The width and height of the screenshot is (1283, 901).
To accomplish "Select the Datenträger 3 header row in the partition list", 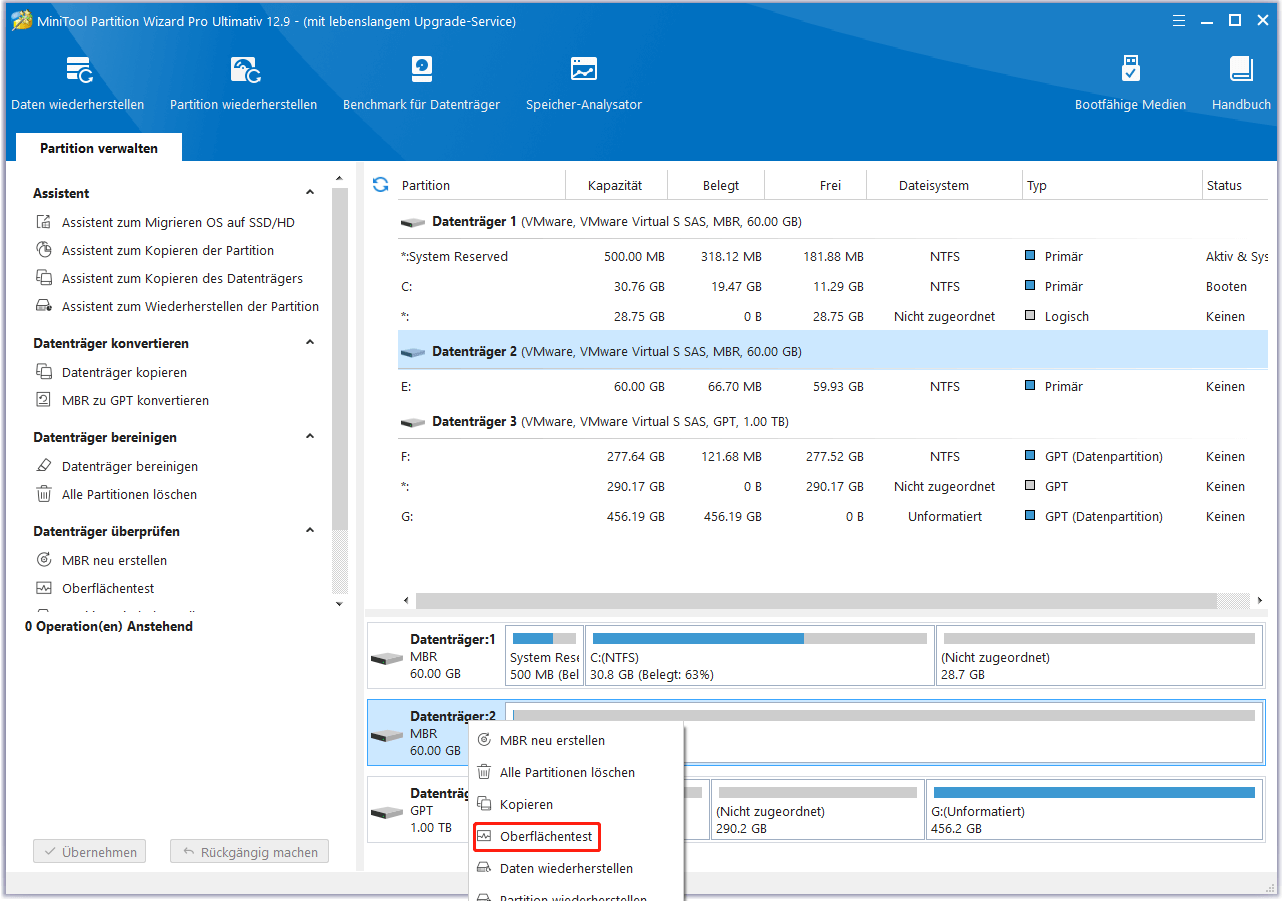I will click(832, 422).
